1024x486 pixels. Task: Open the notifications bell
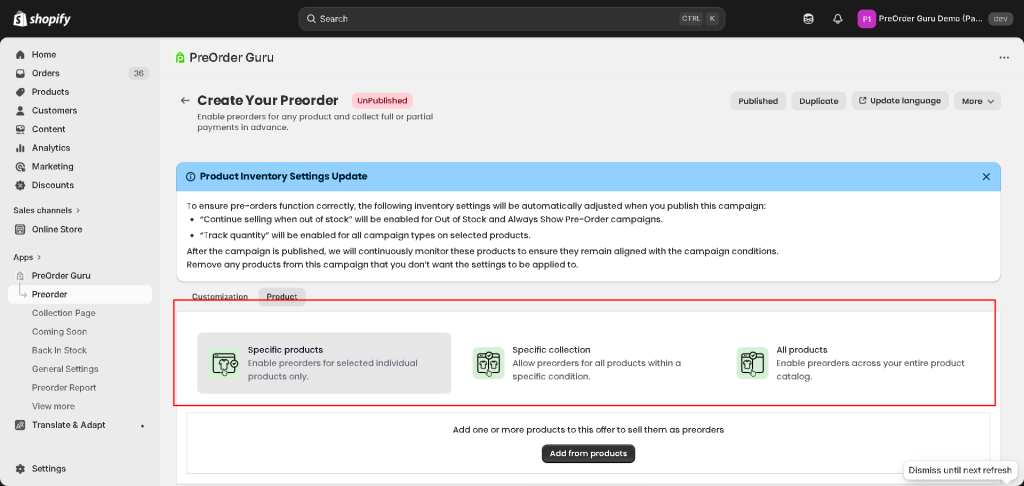[837, 19]
